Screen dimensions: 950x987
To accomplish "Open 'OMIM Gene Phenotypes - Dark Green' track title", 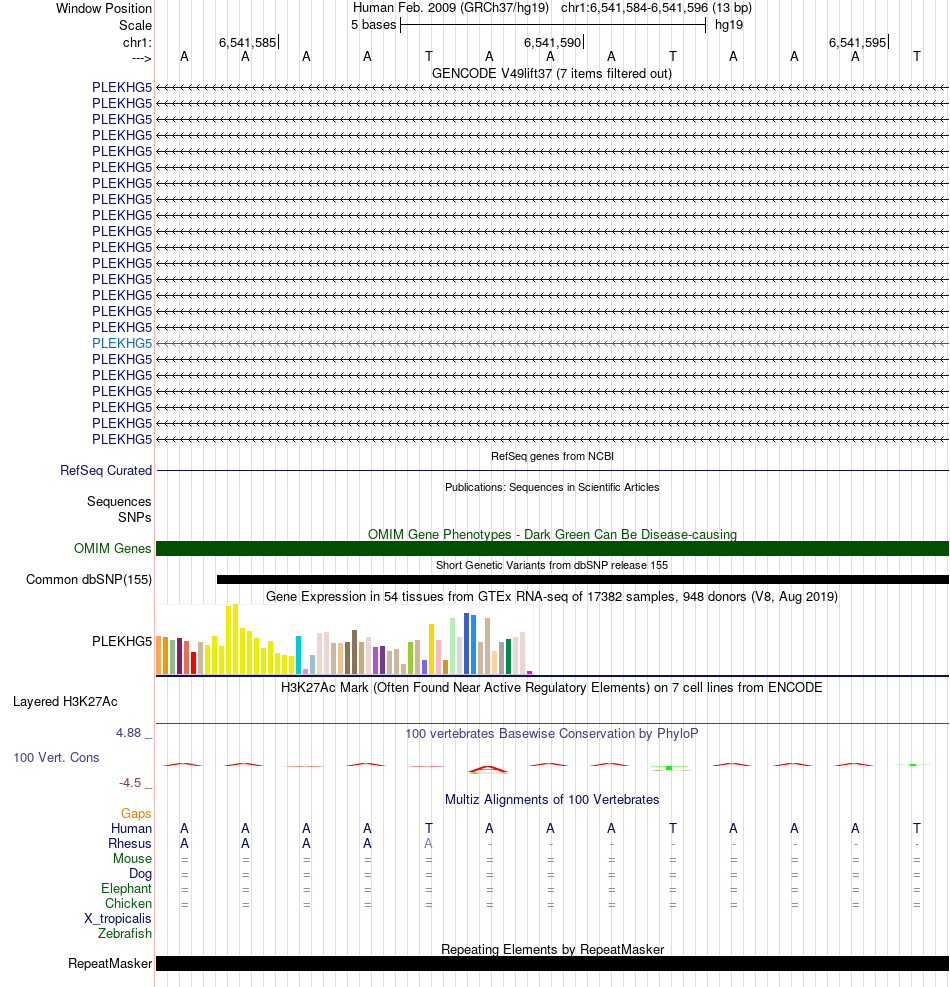I will click(552, 534).
